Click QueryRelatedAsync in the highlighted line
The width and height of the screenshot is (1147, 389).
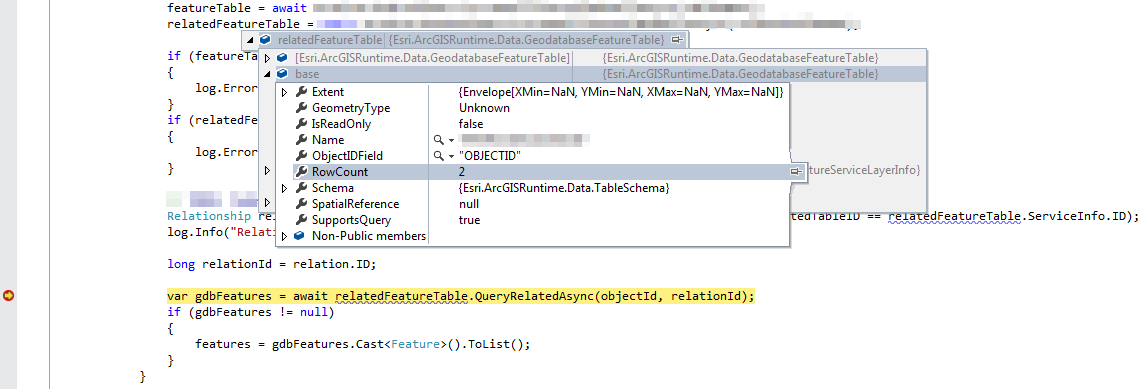533,296
